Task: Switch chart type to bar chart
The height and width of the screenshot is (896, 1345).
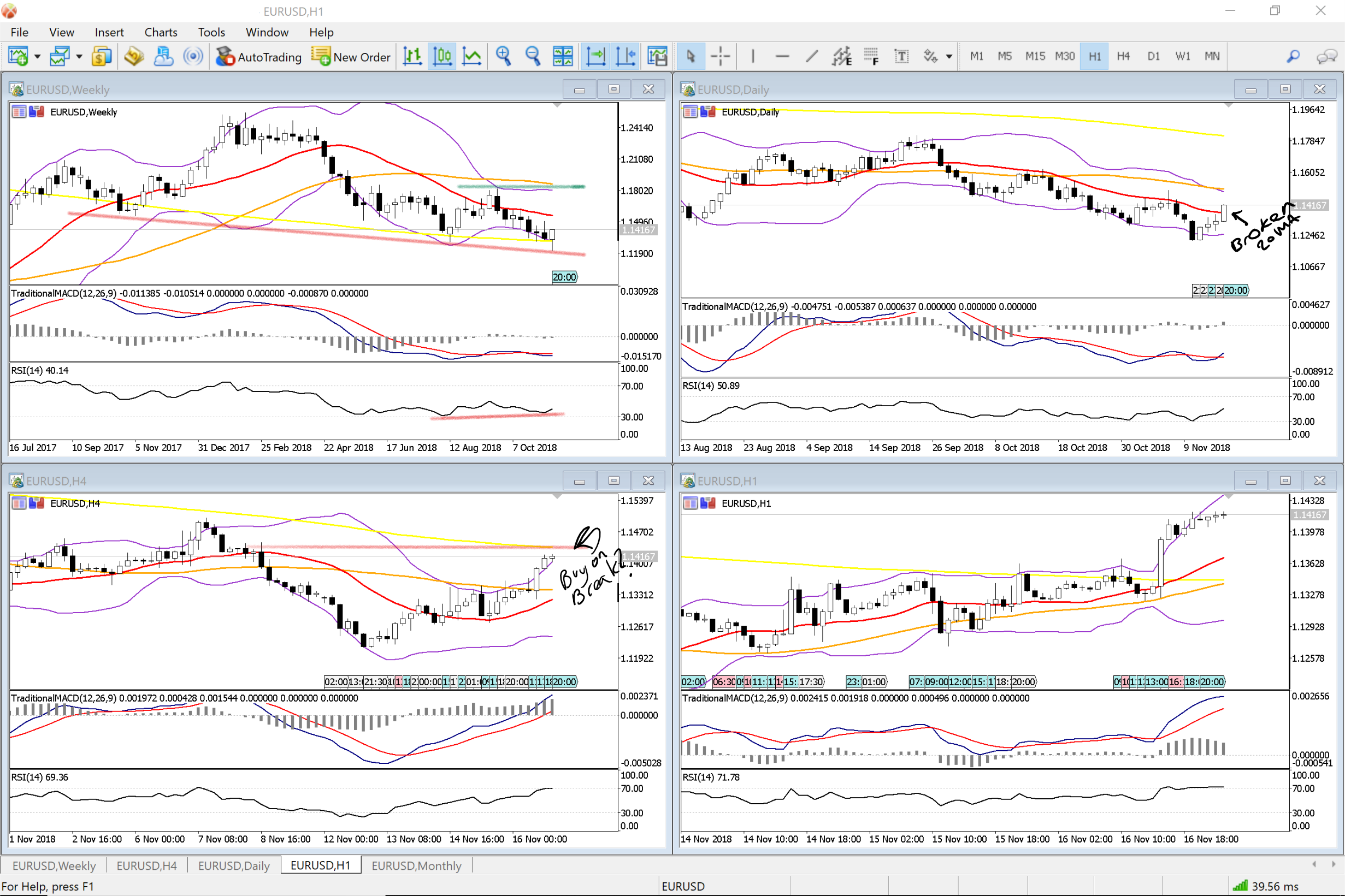Action: tap(412, 56)
